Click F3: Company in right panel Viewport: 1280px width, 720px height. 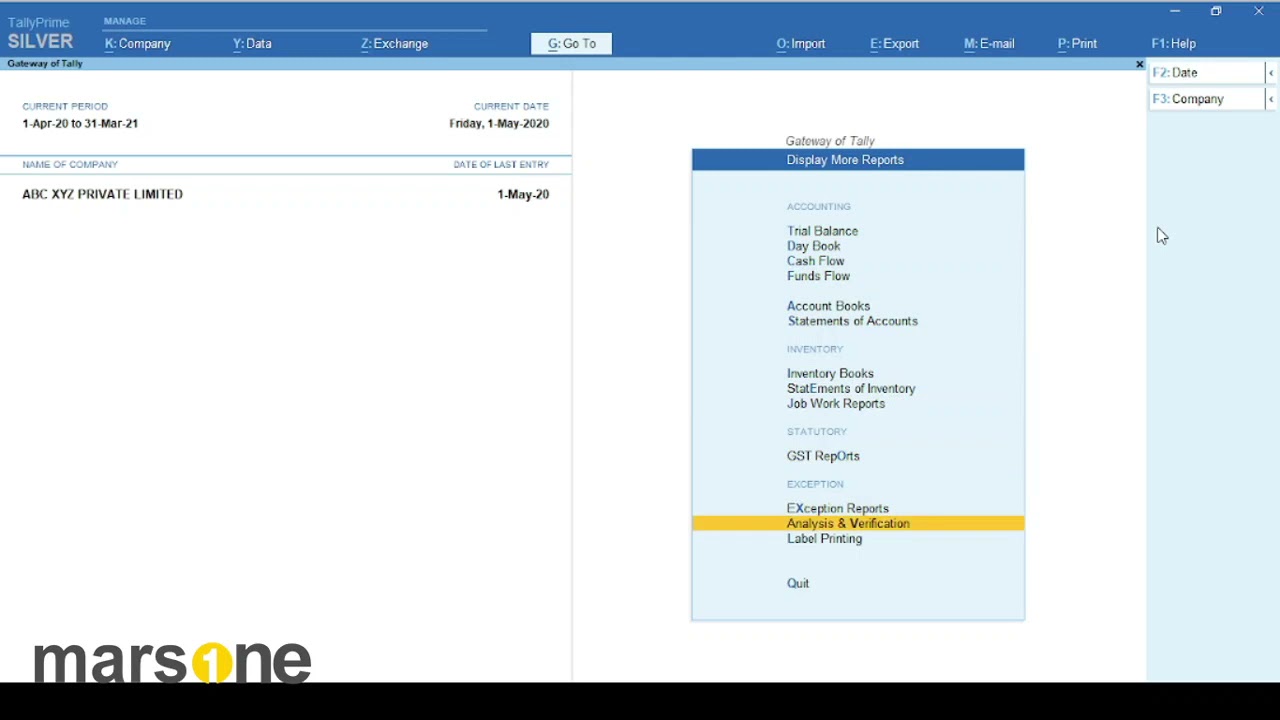pos(1206,99)
